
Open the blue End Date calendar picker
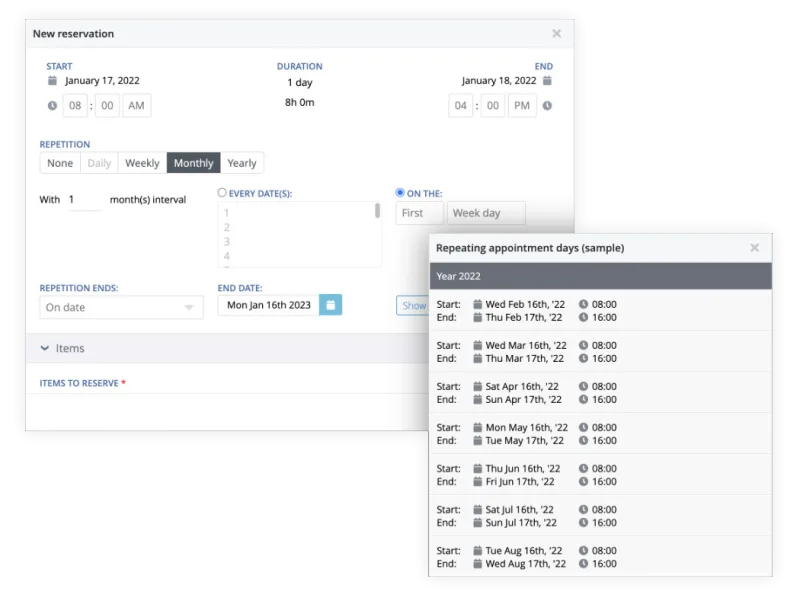[x=330, y=305]
